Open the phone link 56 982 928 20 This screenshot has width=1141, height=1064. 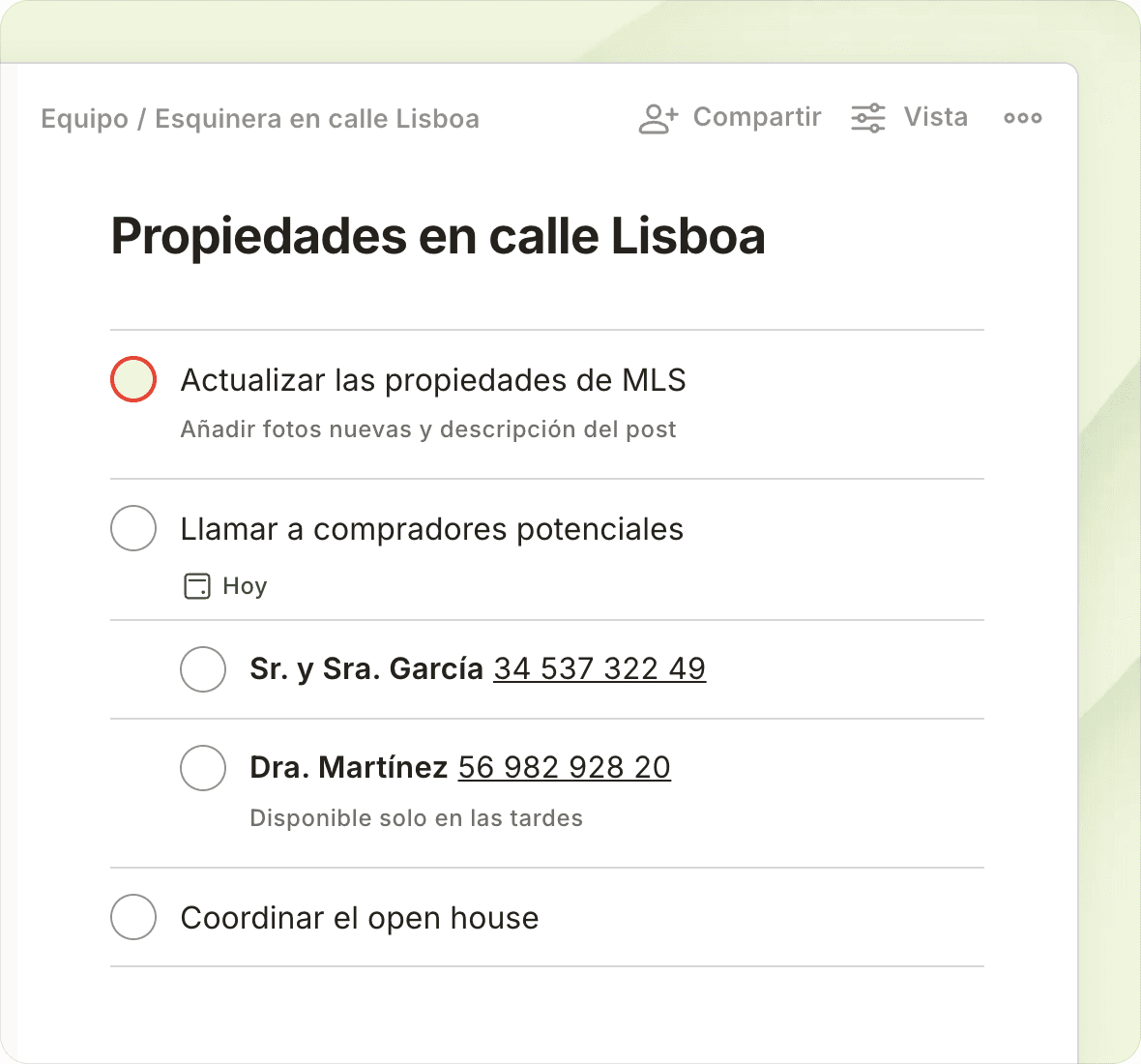(x=564, y=767)
